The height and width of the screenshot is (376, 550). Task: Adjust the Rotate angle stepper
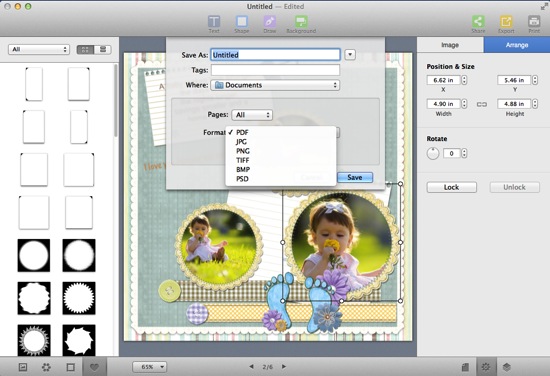[x=464, y=153]
